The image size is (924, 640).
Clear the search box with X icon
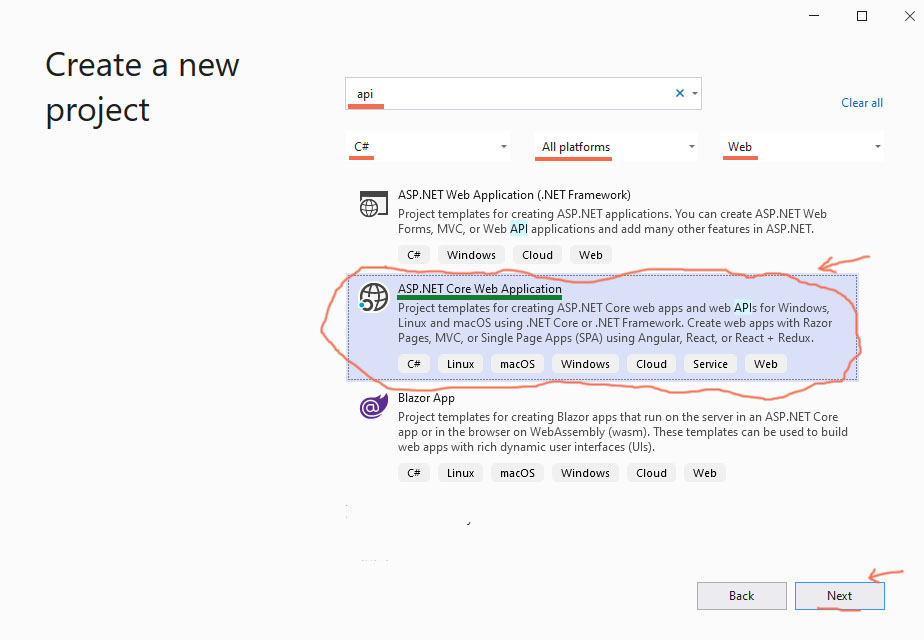click(679, 93)
